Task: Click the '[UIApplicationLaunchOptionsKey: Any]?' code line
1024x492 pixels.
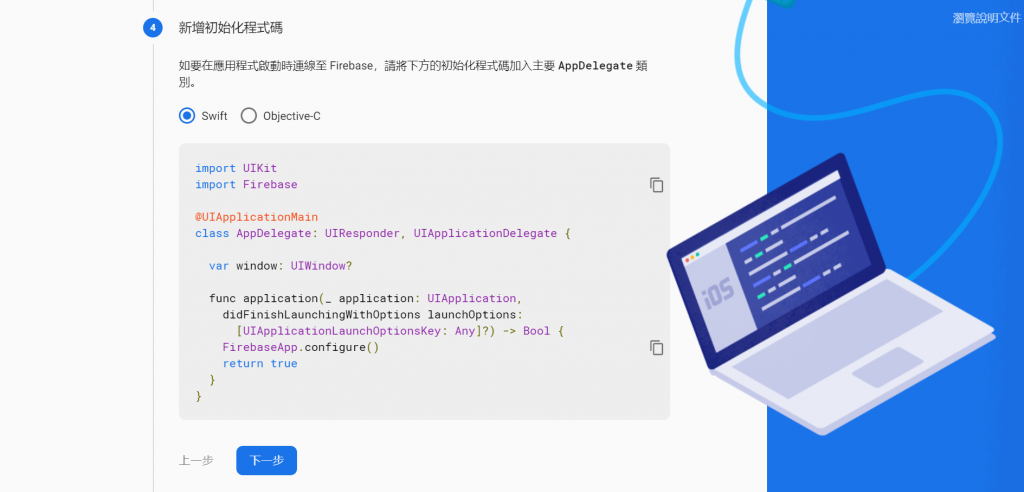Action: (x=400, y=331)
